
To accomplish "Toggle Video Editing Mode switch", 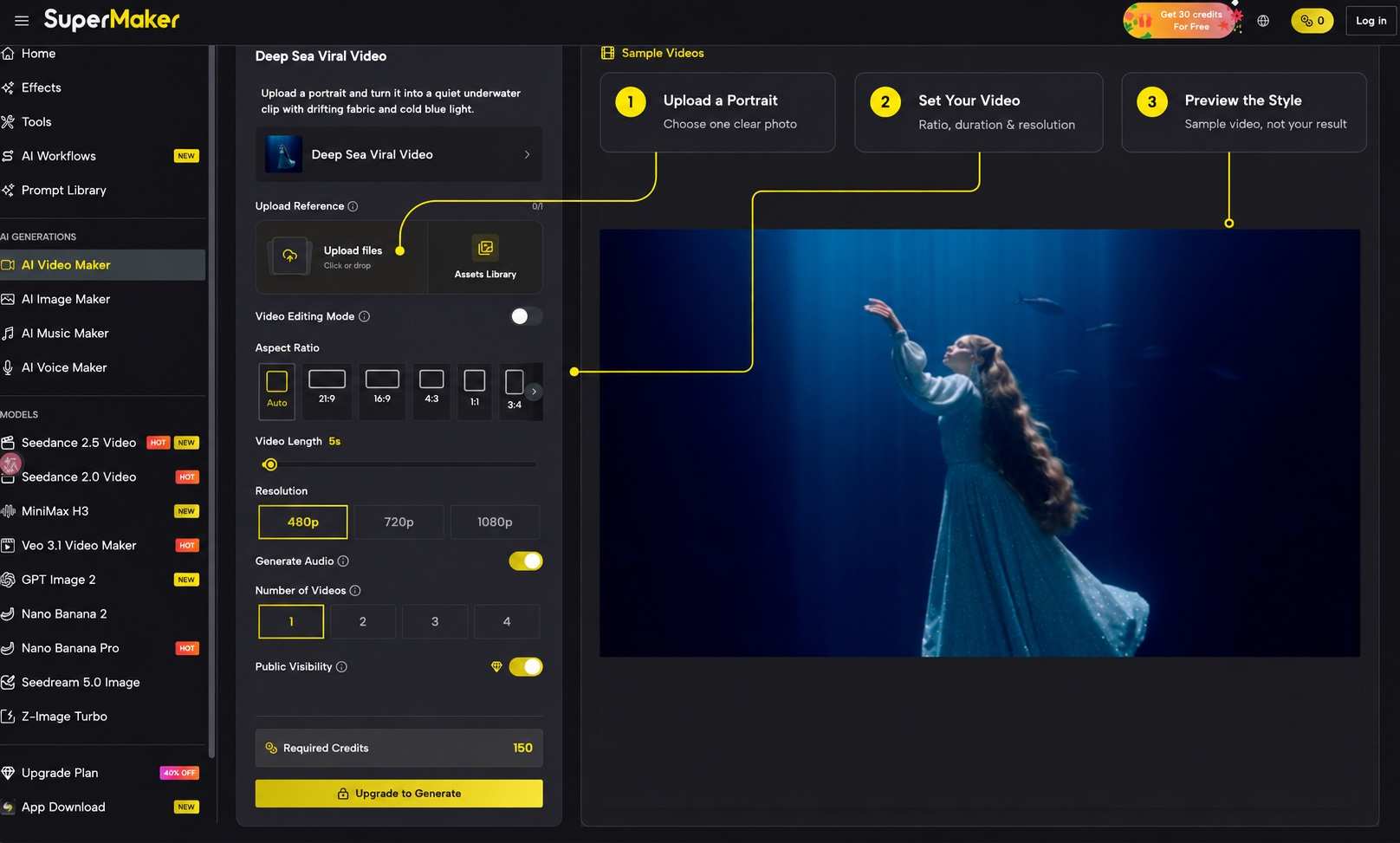I will [526, 316].
